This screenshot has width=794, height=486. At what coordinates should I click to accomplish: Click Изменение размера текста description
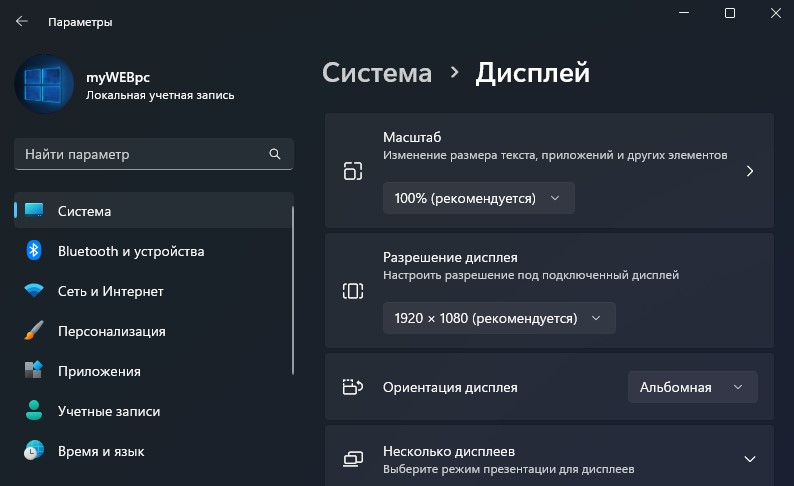555,155
